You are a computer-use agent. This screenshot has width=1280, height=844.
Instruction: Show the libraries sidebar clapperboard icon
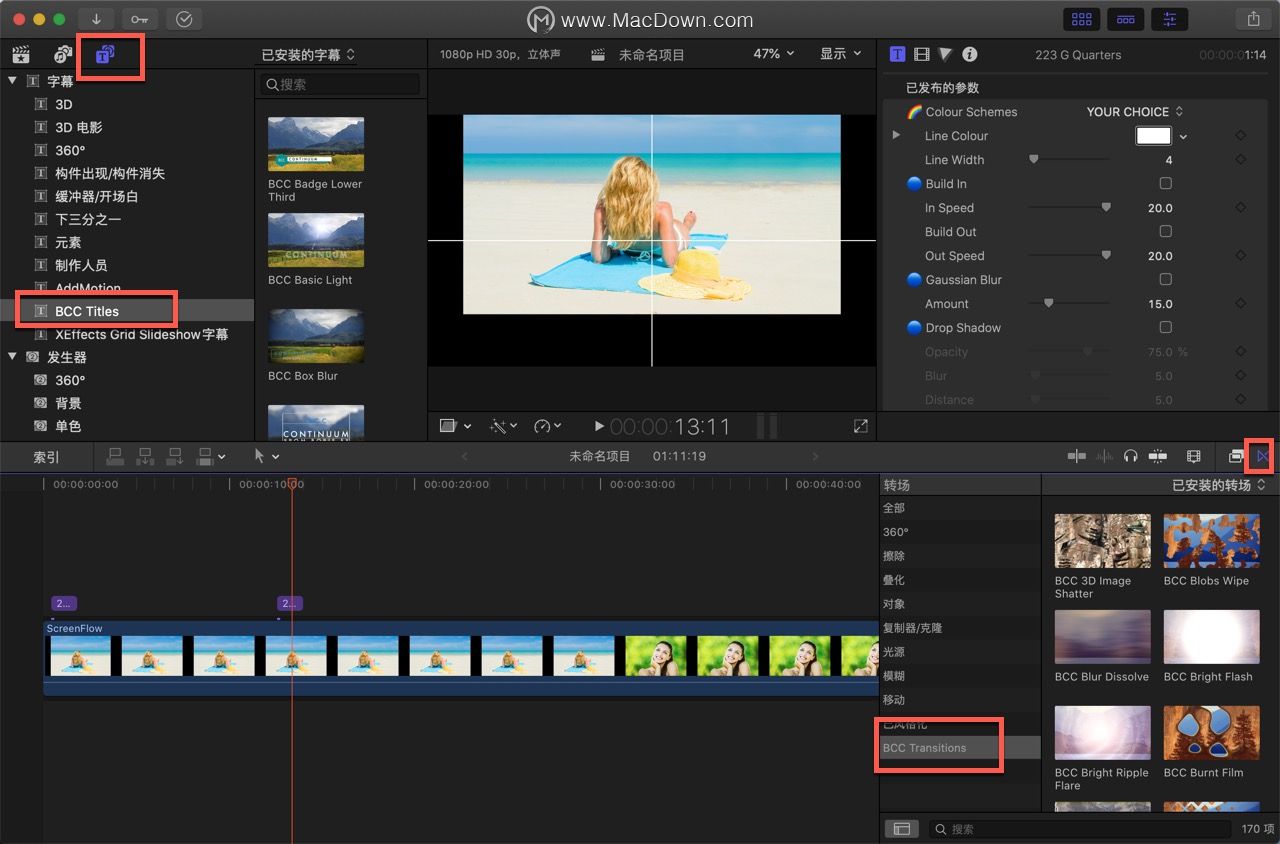coord(20,55)
